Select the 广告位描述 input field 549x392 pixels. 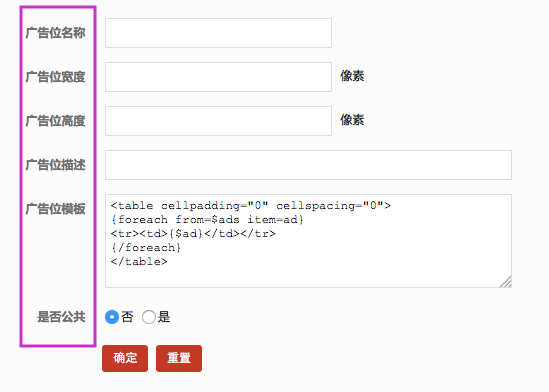pyautogui.click(x=308, y=165)
